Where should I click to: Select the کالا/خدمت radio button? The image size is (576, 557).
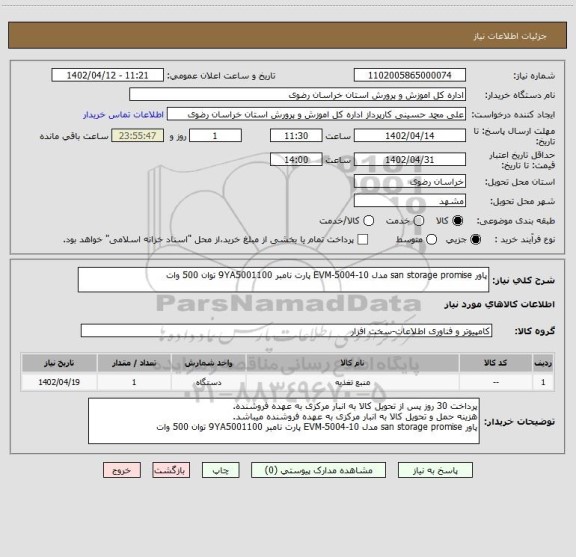pos(368,220)
